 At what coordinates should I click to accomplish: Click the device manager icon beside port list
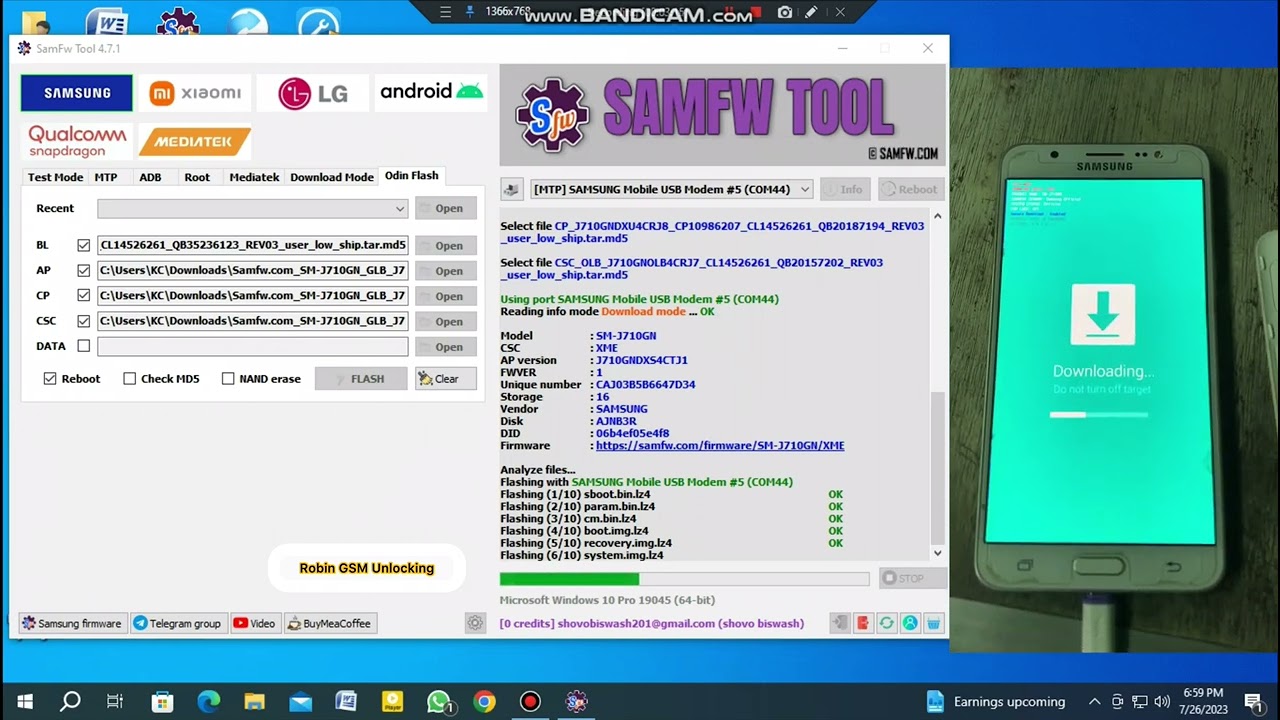(512, 189)
